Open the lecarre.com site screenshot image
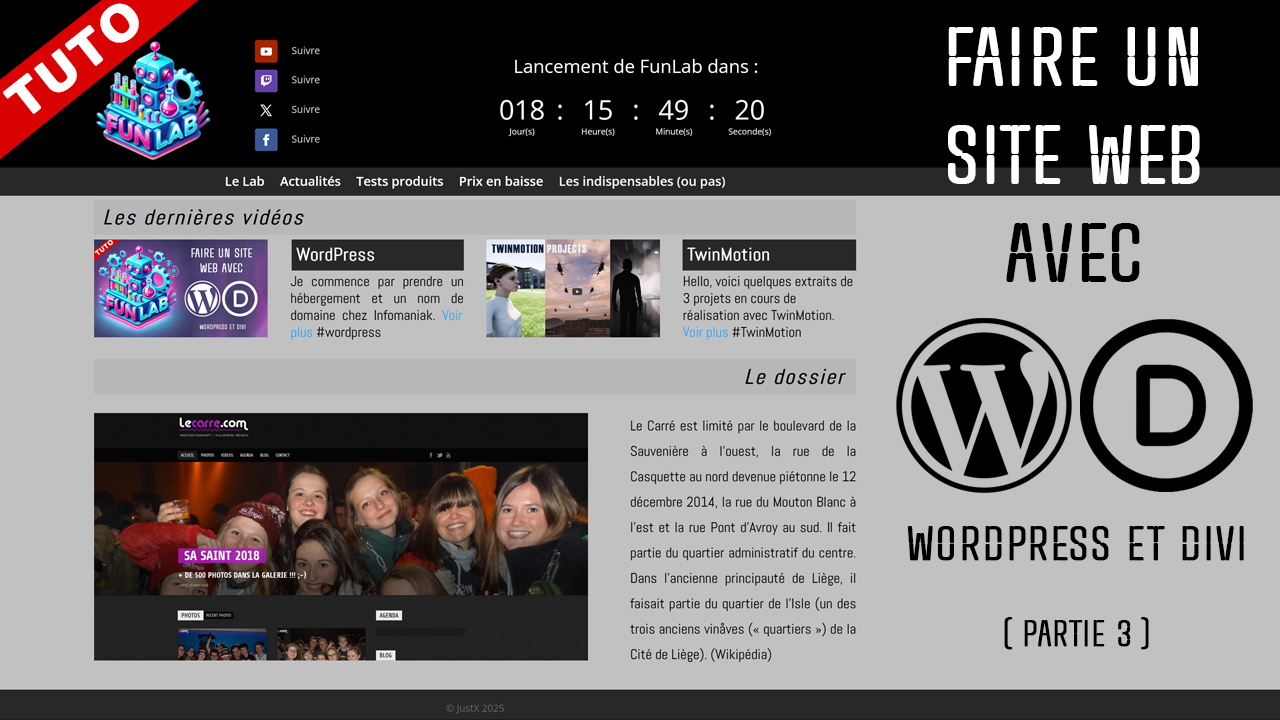Image resolution: width=1280 pixels, height=720 pixels. pos(341,537)
